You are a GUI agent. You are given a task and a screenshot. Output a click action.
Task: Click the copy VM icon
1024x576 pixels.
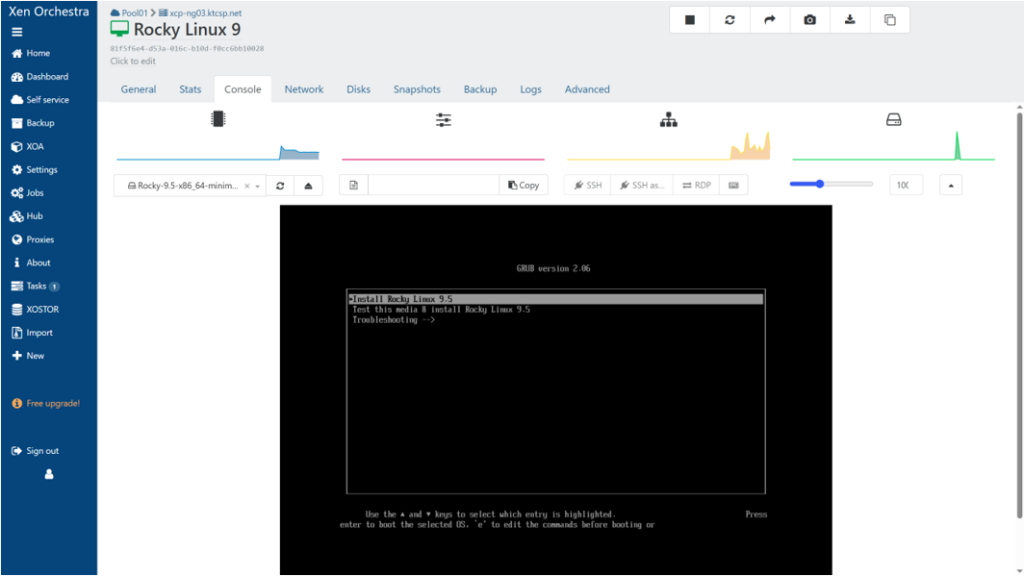click(890, 20)
